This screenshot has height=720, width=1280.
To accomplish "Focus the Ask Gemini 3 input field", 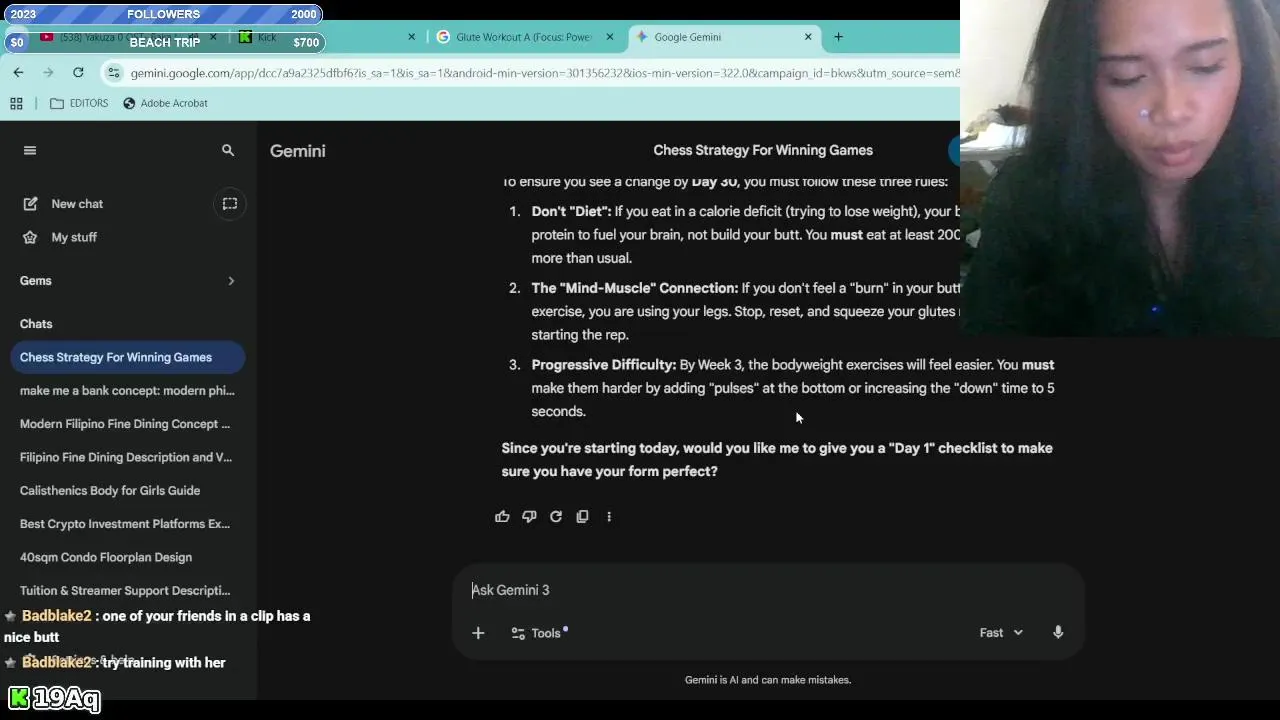I will [x=768, y=590].
